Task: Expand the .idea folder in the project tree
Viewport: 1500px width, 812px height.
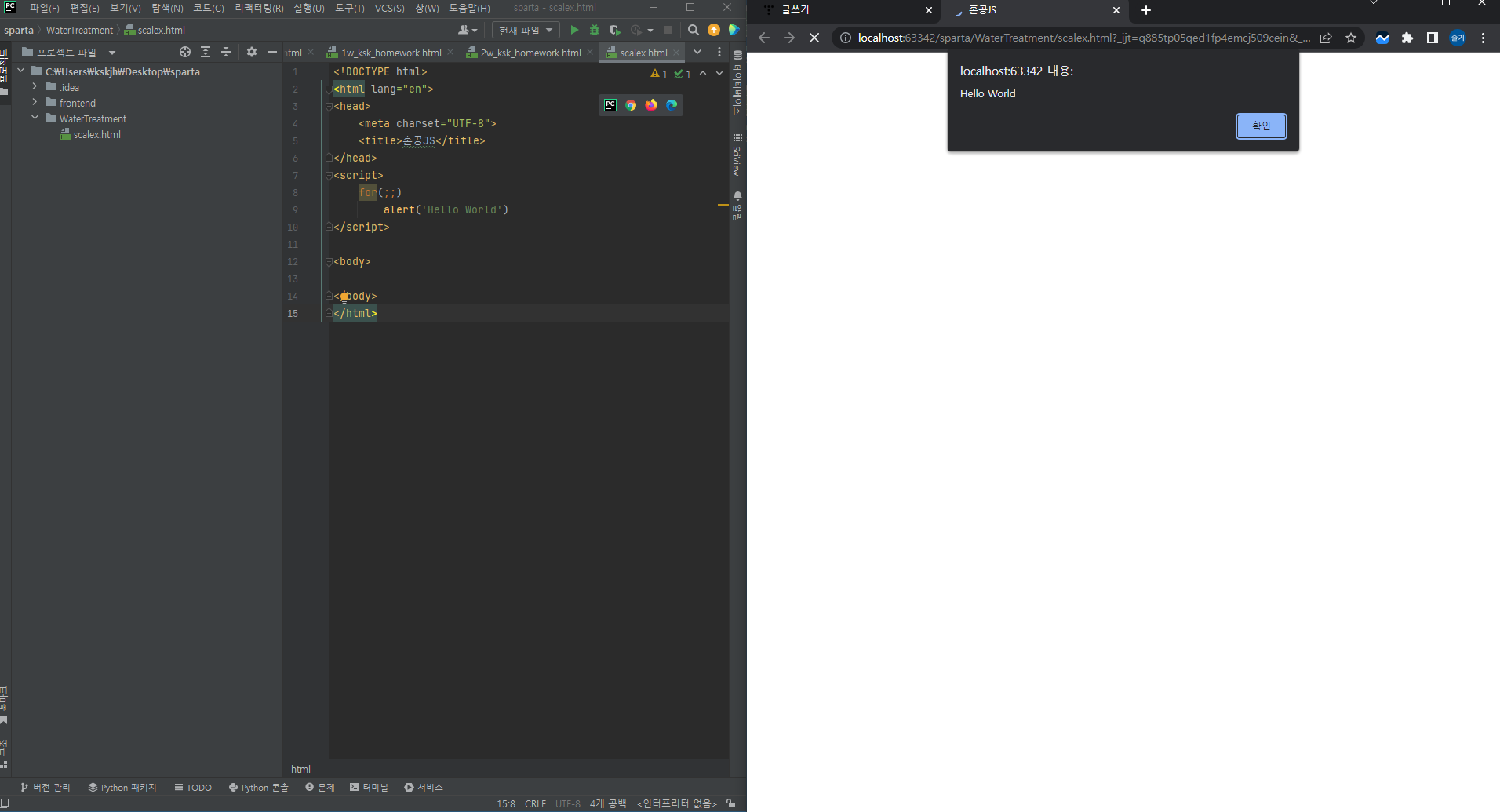Action: point(35,86)
